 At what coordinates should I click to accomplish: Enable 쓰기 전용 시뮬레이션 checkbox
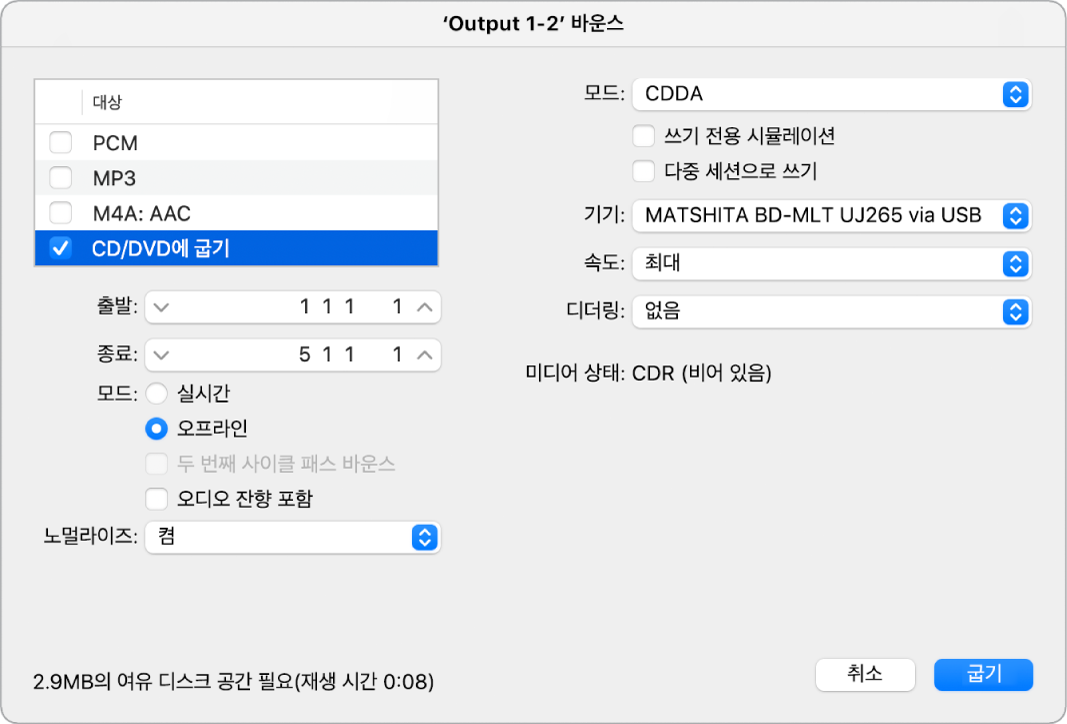click(644, 135)
